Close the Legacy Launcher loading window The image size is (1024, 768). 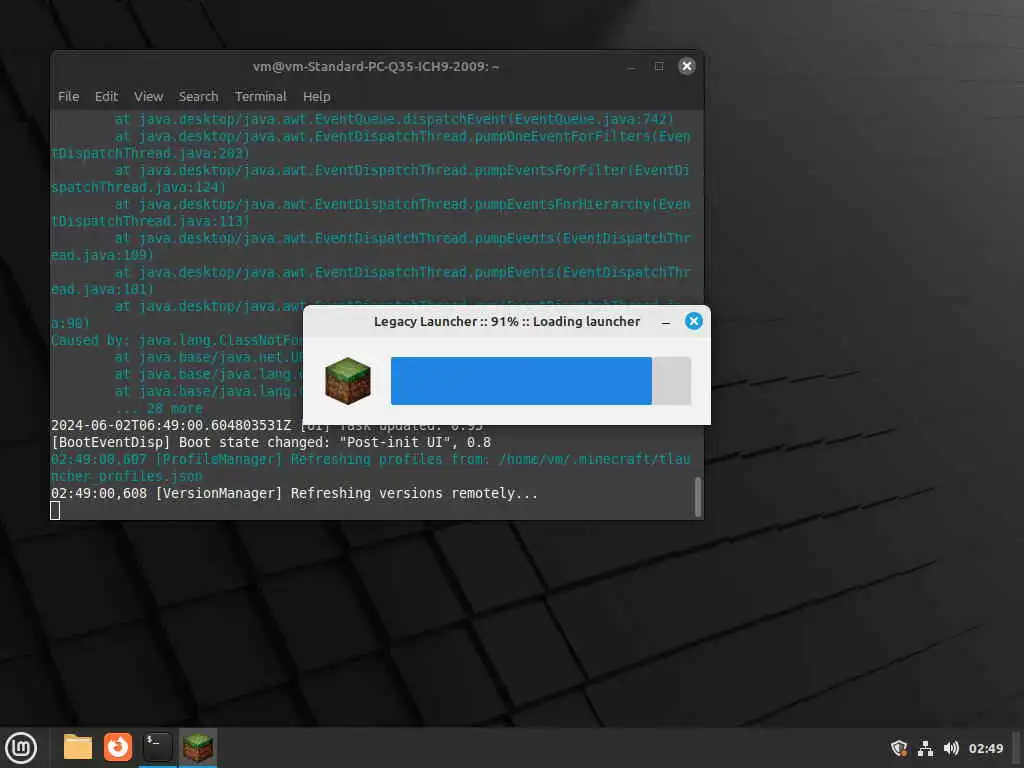(x=694, y=321)
